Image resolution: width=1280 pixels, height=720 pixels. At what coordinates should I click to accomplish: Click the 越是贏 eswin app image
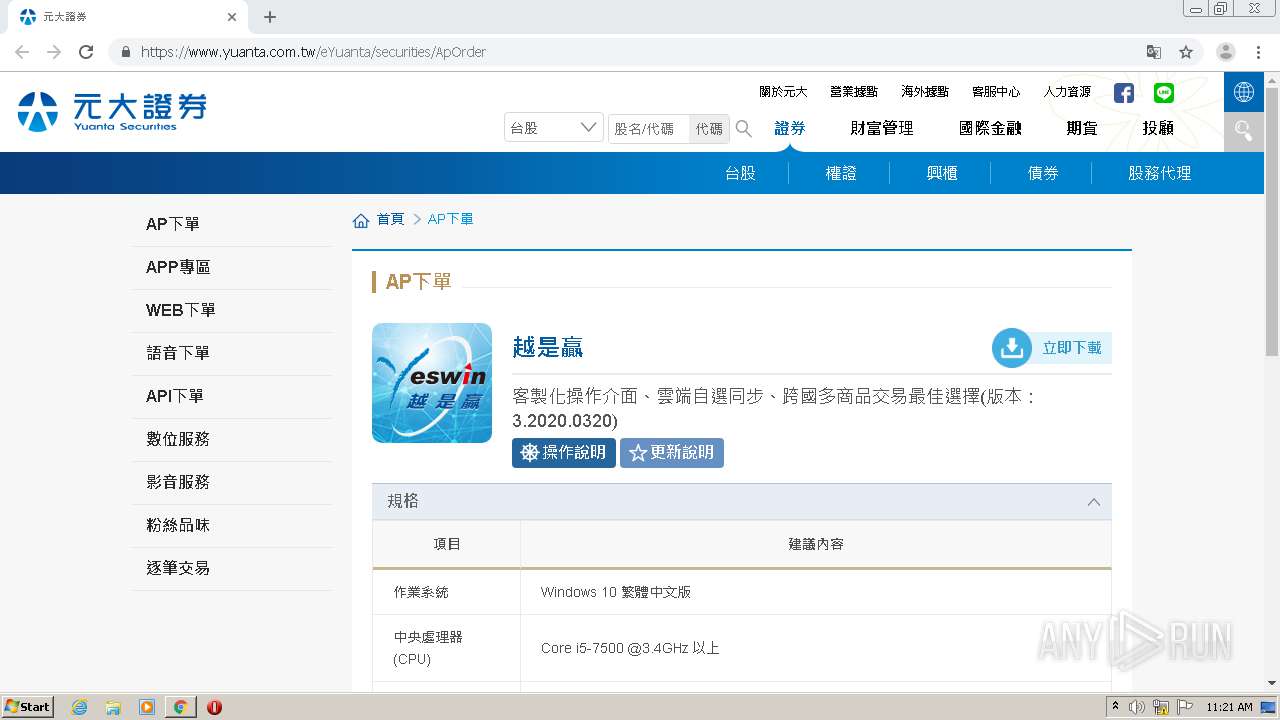pyautogui.click(x=432, y=383)
